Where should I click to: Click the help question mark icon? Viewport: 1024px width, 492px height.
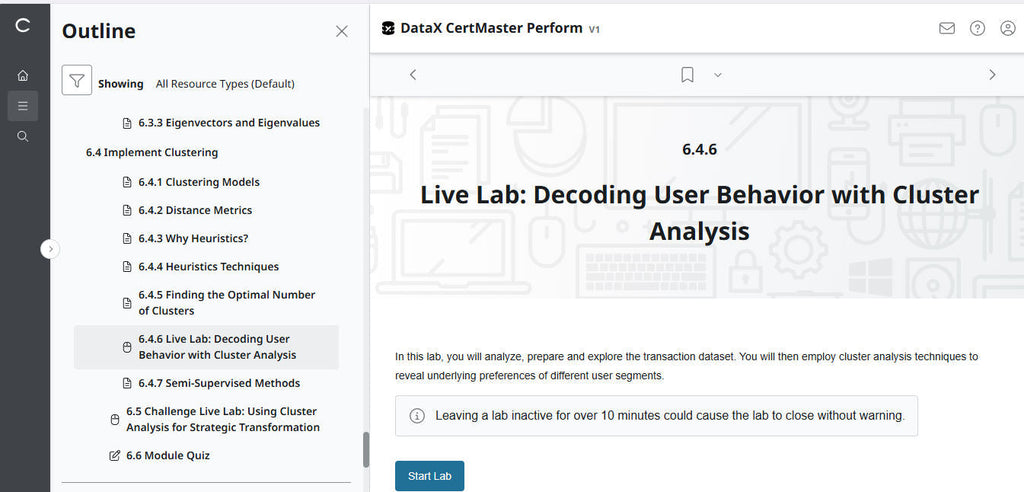click(977, 28)
